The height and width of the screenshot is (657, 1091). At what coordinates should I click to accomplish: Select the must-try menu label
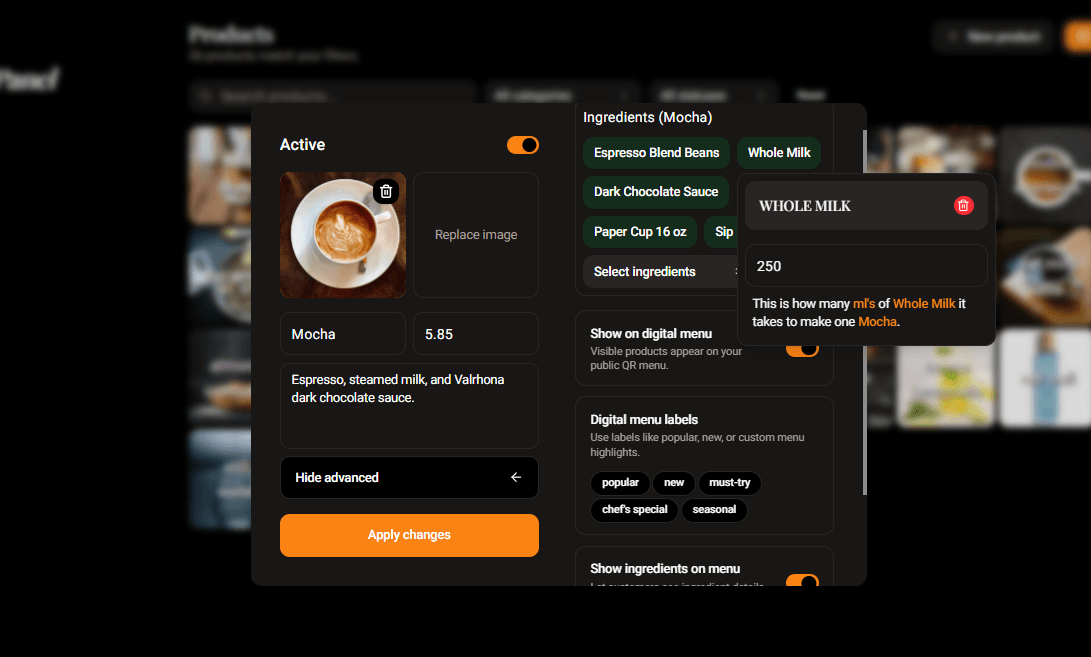tap(729, 482)
